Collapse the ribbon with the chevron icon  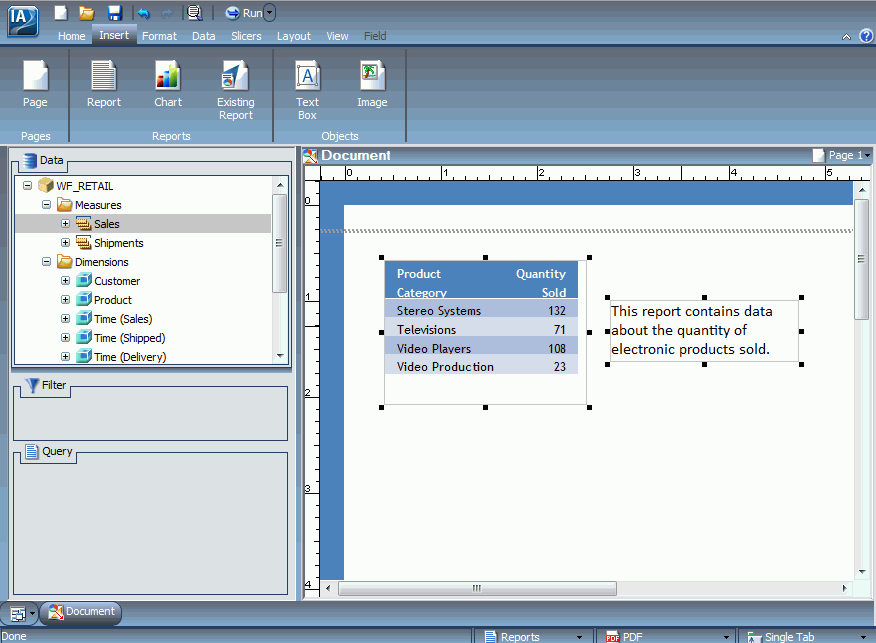(846, 37)
